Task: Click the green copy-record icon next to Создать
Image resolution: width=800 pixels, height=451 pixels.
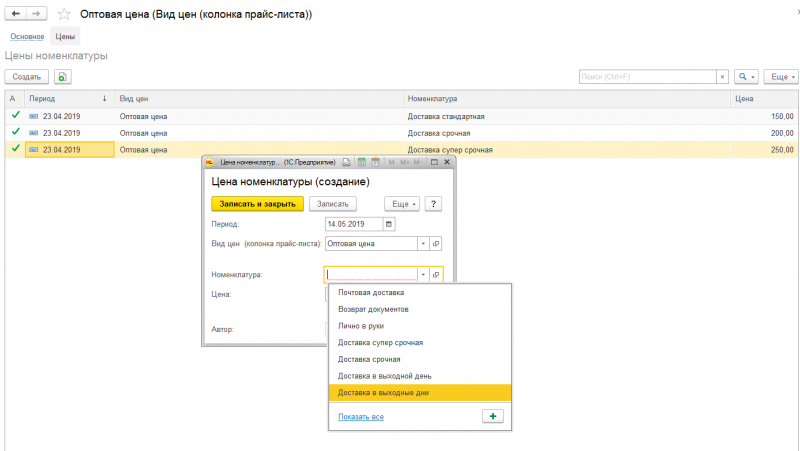Action: 62,76
